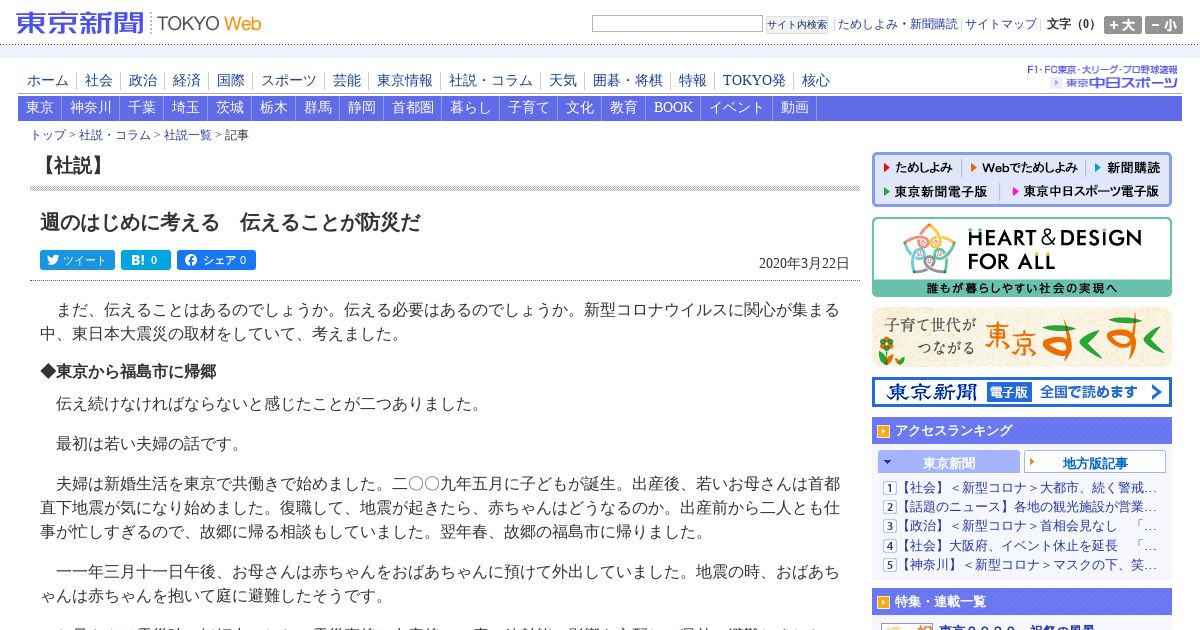Click the 特集・連載一覧 section header
Image resolution: width=1200 pixels, height=630 pixels.
point(1021,601)
